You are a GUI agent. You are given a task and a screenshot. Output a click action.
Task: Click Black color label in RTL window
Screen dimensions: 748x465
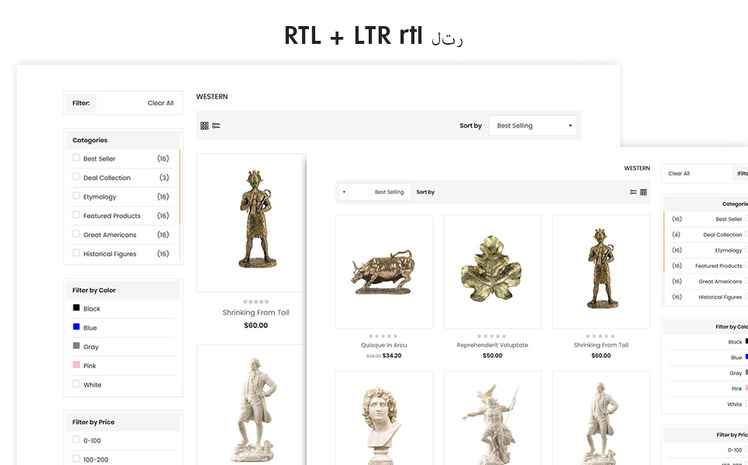[735, 342]
